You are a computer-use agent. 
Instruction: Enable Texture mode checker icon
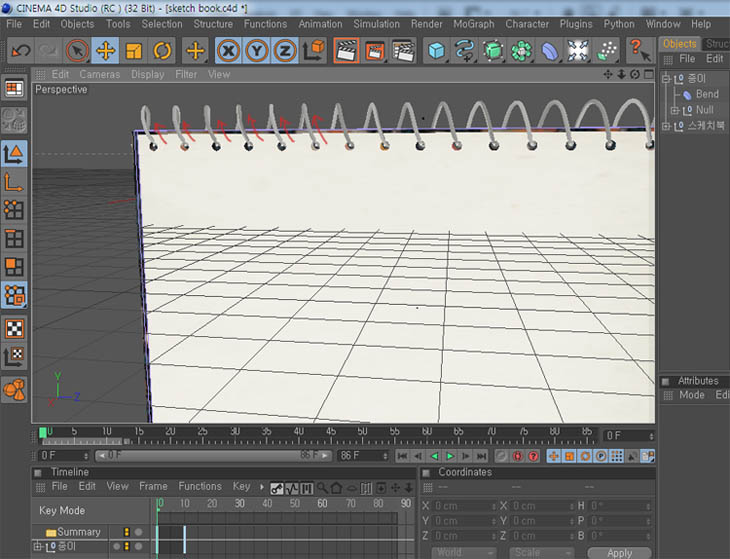point(14,329)
